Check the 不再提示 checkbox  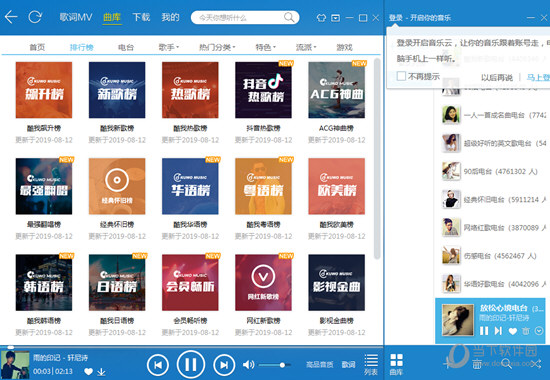click(x=401, y=76)
